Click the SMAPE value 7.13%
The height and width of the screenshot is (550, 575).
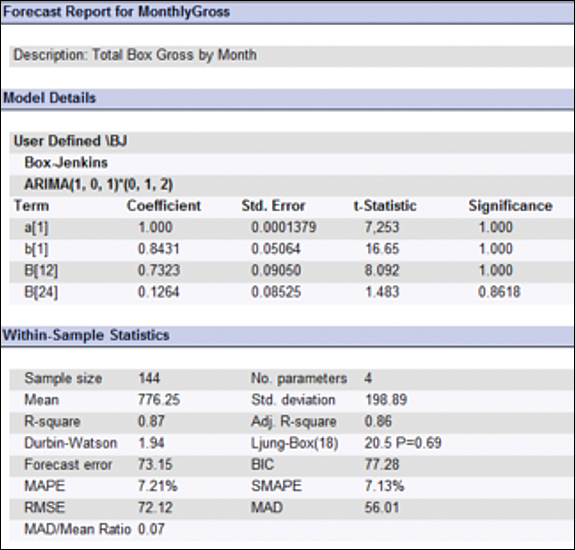coord(384,486)
